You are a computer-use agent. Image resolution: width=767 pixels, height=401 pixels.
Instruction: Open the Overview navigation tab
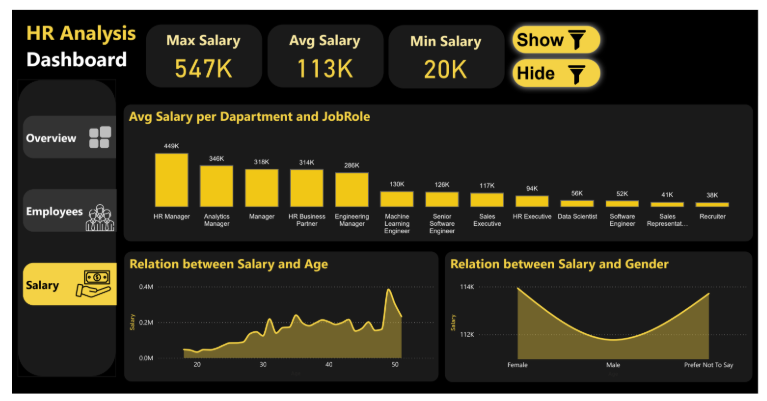[69, 138]
